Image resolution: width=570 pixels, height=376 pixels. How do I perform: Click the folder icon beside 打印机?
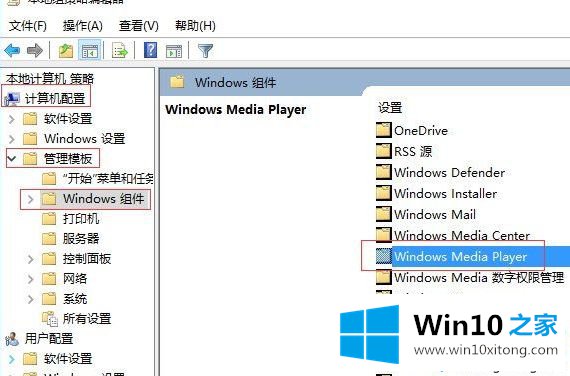coord(49,219)
